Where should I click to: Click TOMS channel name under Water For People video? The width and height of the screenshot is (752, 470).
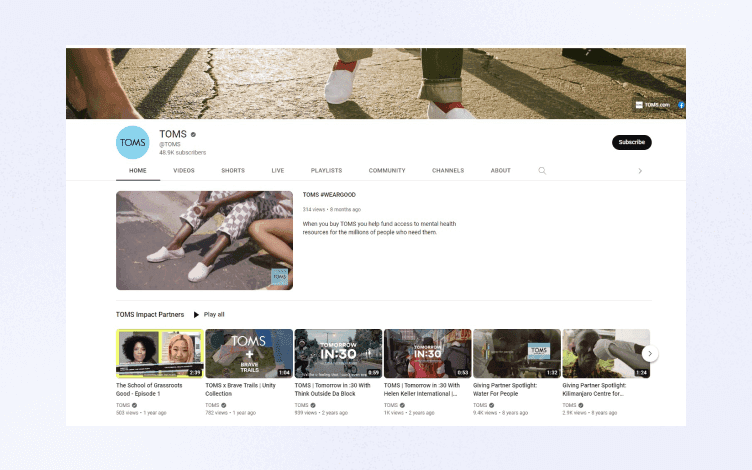pos(480,405)
